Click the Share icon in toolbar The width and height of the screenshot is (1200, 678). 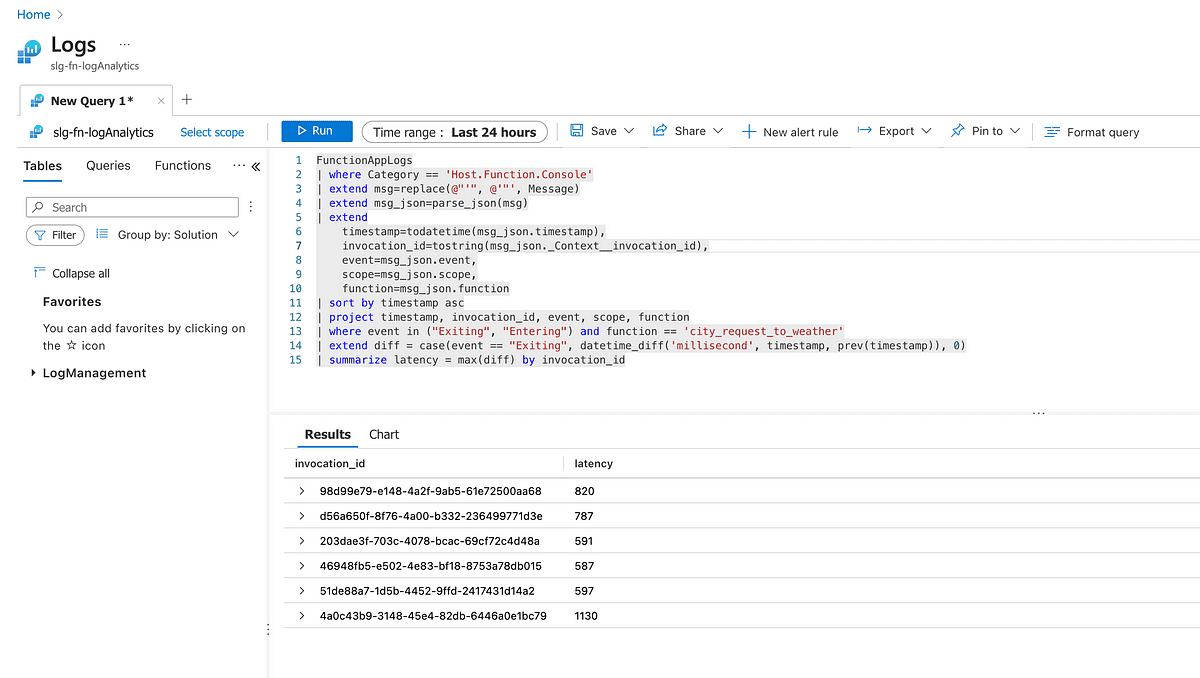tap(660, 131)
